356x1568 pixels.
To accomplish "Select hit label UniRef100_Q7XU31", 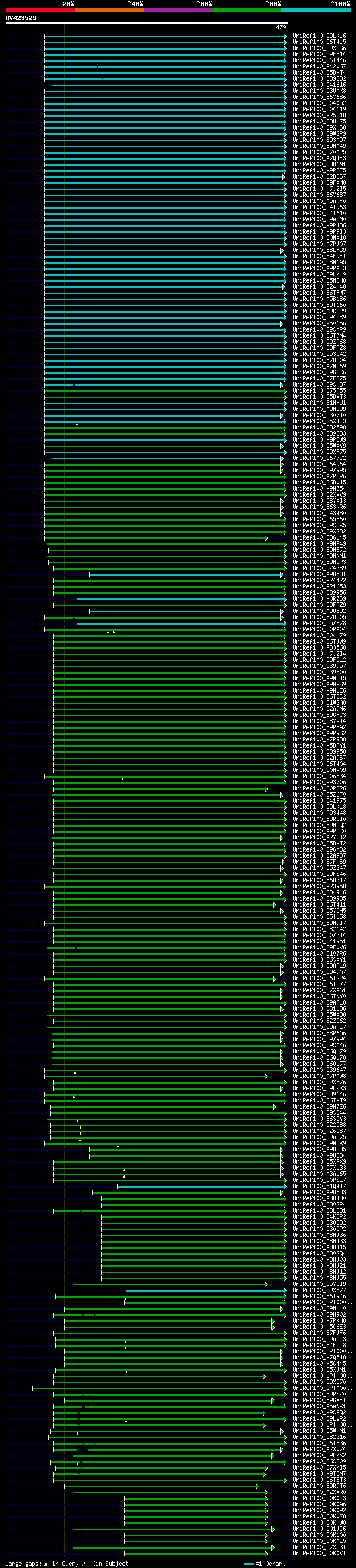I will pyautogui.click(x=319, y=1547).
